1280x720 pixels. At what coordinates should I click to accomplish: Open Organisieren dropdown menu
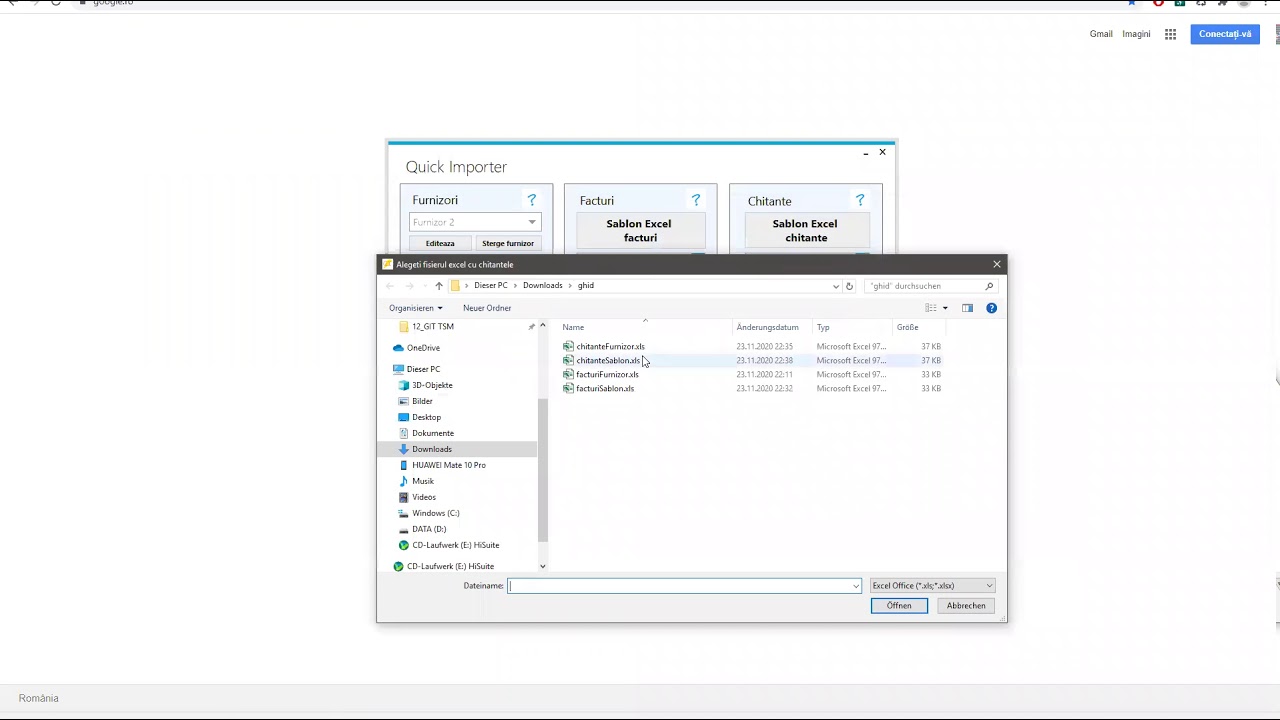tap(415, 308)
